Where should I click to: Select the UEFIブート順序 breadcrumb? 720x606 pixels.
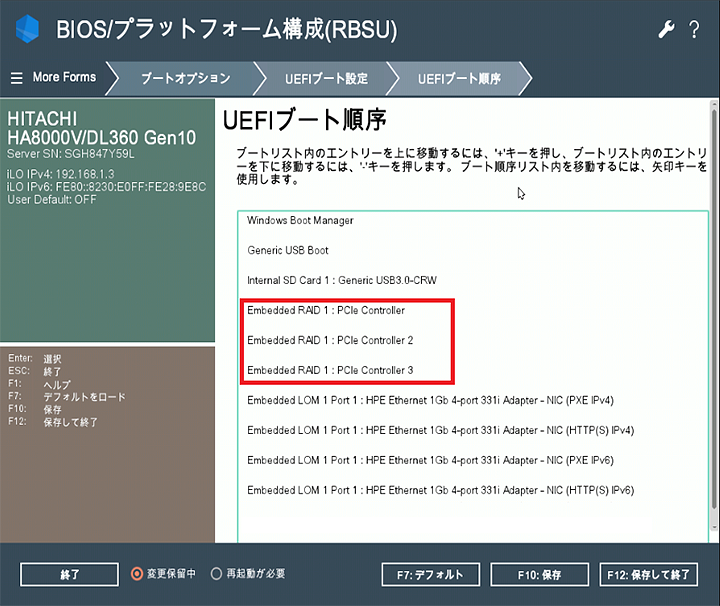pos(459,79)
